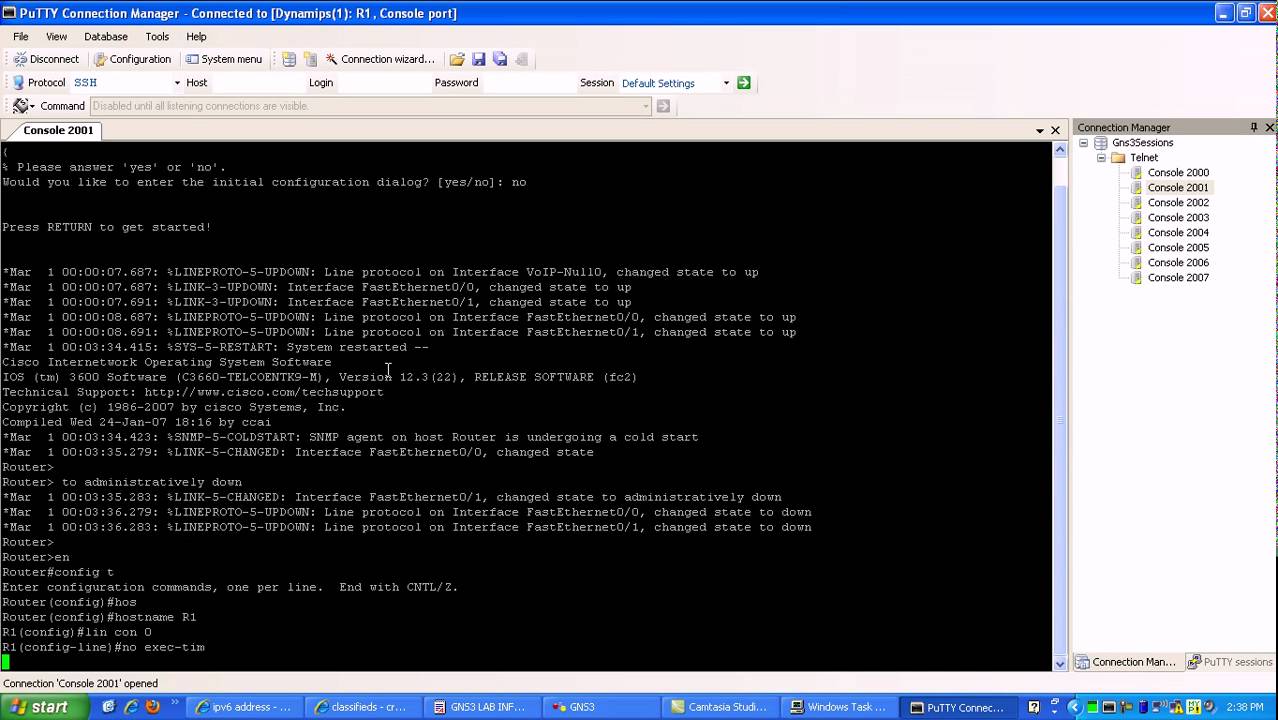This screenshot has width=1278, height=720.
Task: Close the Connection Manager panel
Action: (1269, 127)
